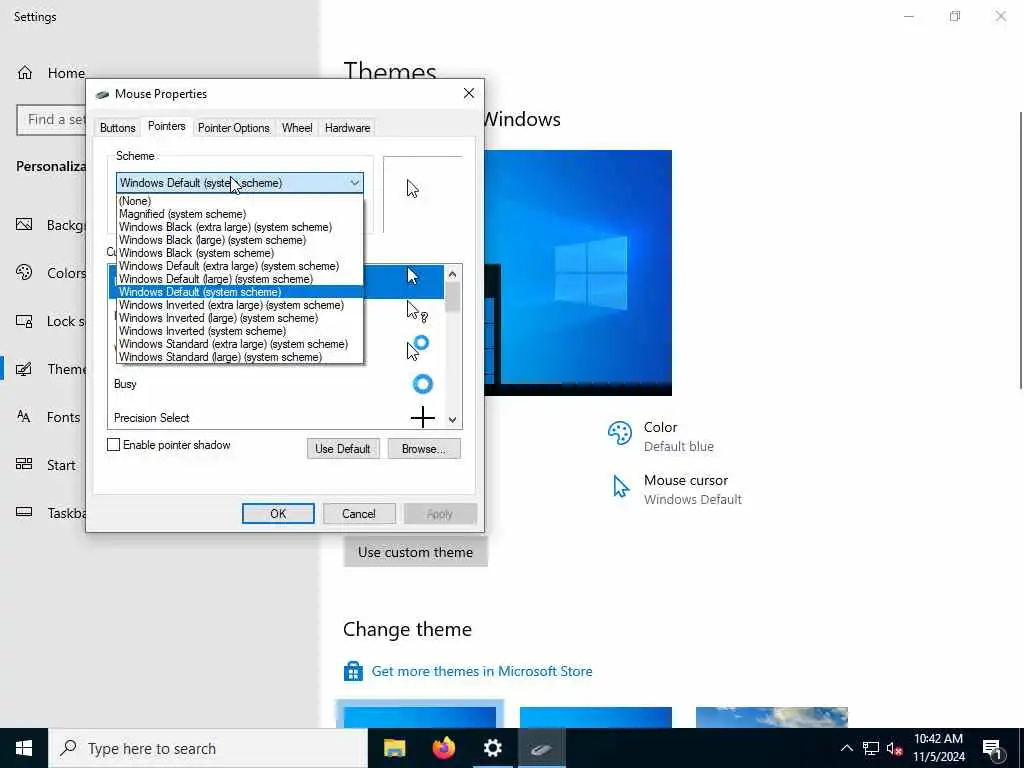Choose Windows Inverted (system scheme)

point(240,331)
